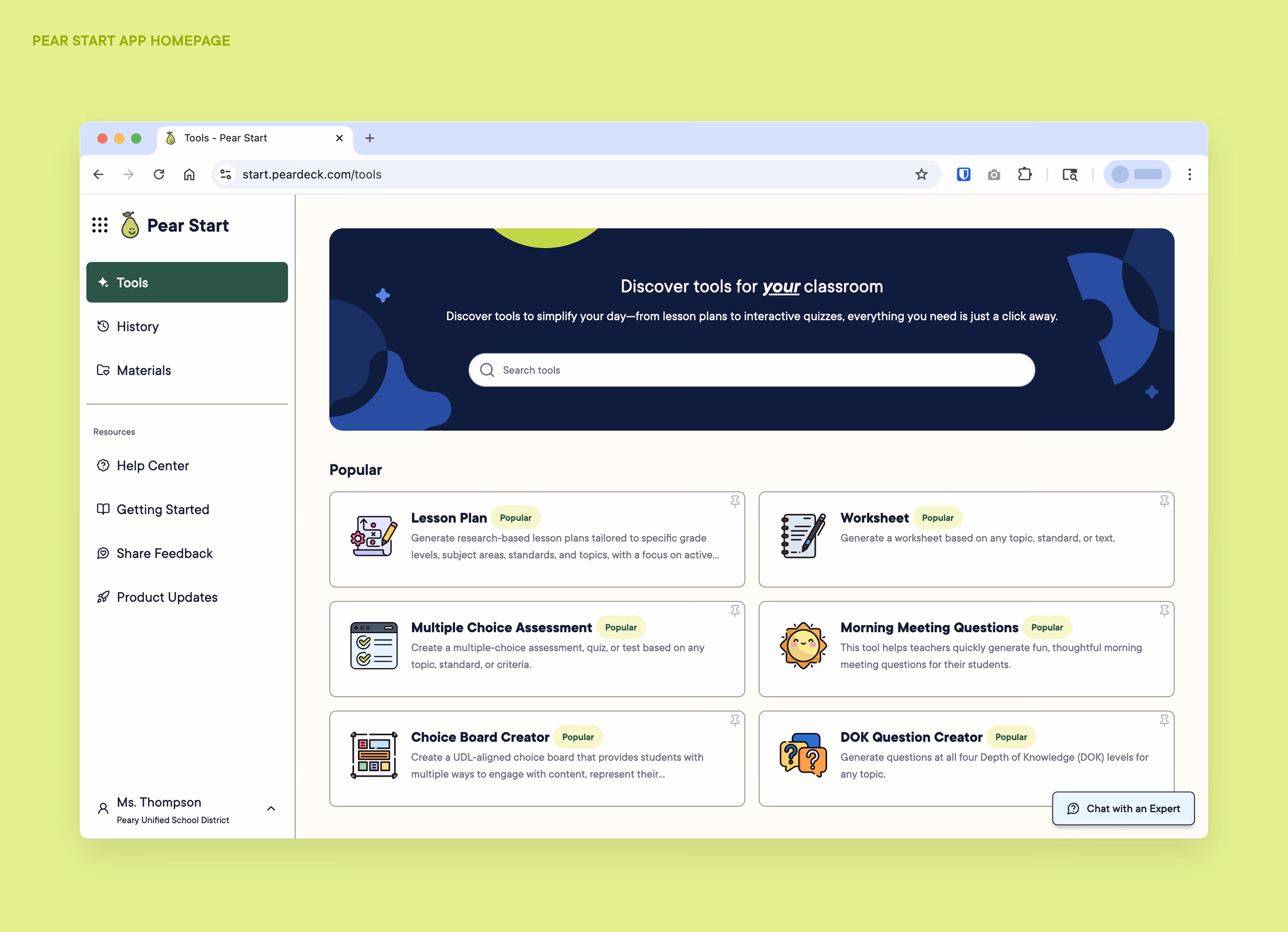Open the Help Center link

click(152, 465)
